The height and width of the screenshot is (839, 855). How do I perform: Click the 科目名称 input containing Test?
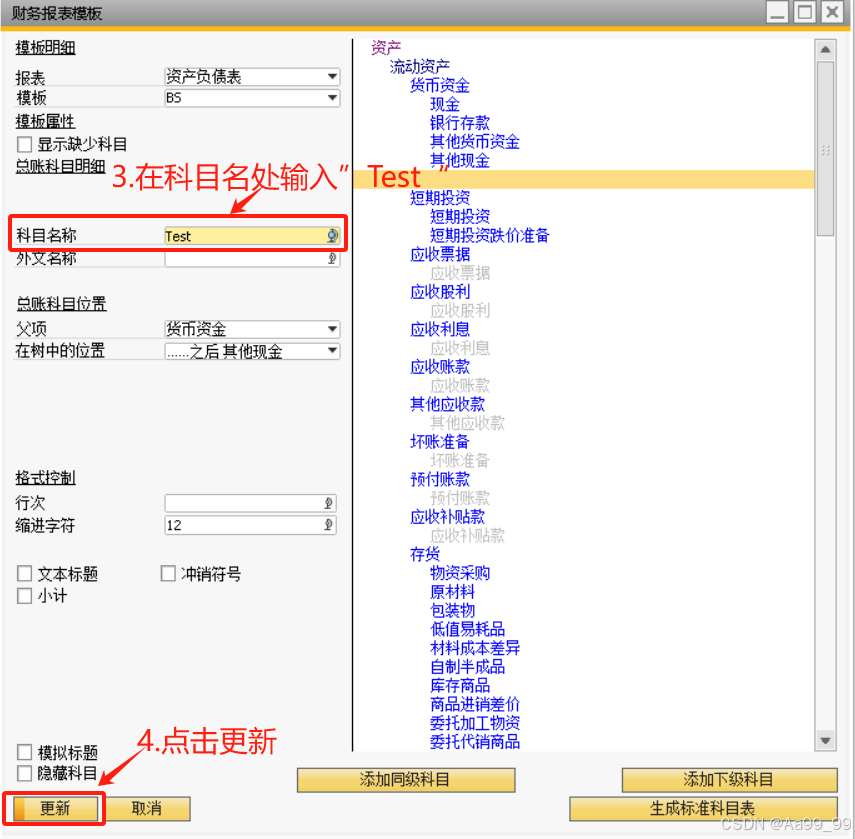(x=252, y=236)
